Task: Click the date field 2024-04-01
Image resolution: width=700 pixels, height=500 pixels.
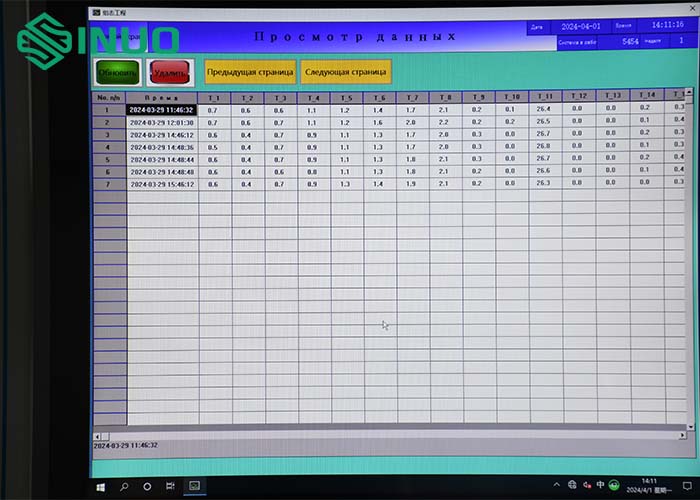Action: pos(580,27)
